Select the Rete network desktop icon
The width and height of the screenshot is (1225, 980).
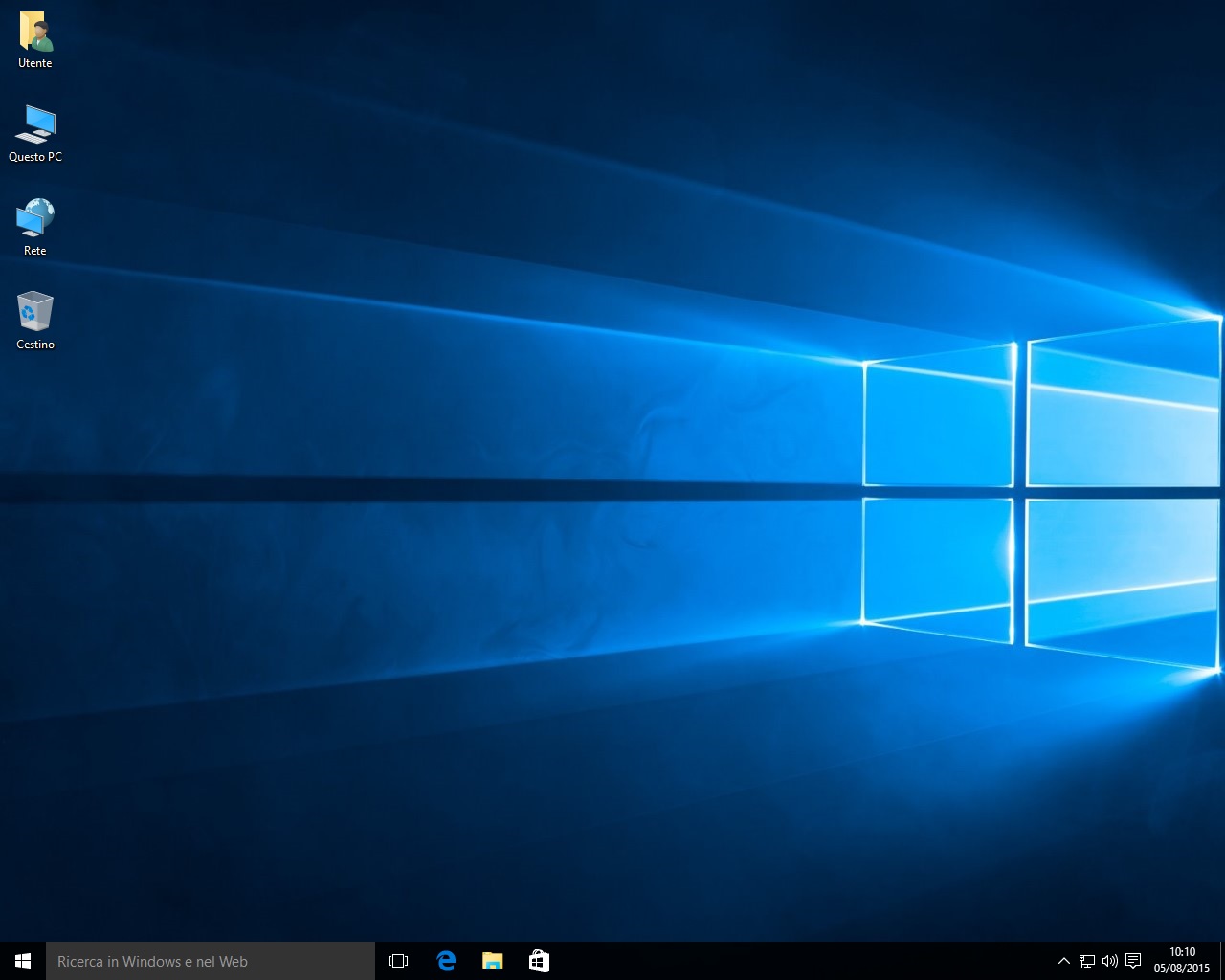click(35, 228)
